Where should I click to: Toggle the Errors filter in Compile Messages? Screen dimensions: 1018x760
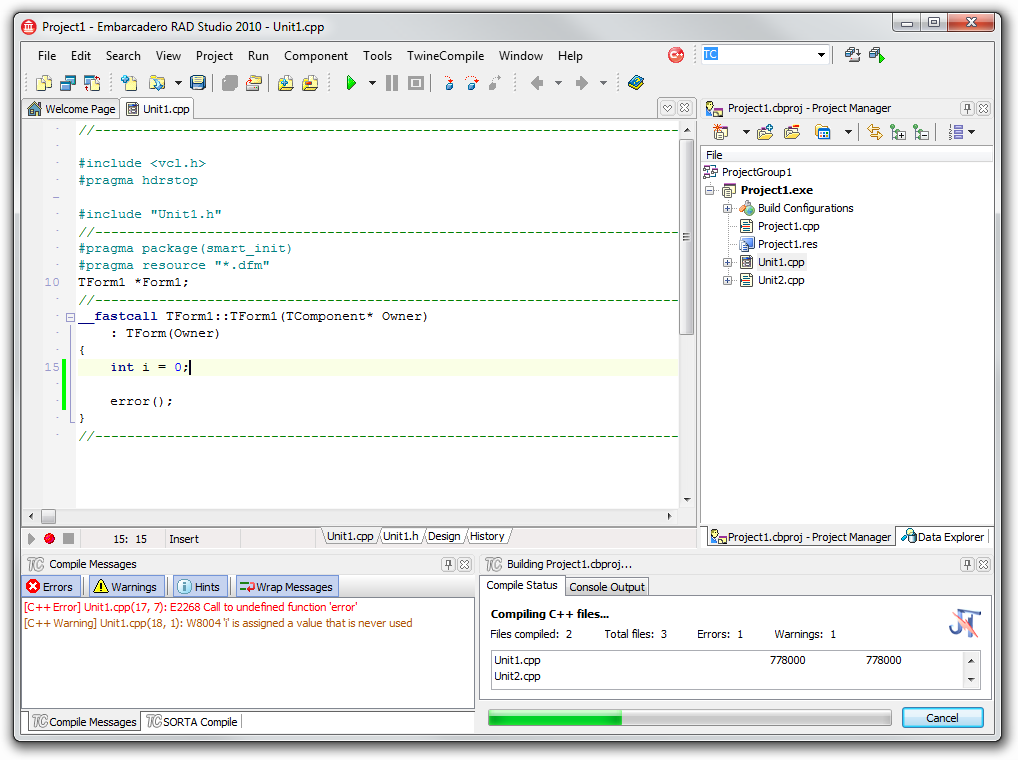(x=50, y=586)
